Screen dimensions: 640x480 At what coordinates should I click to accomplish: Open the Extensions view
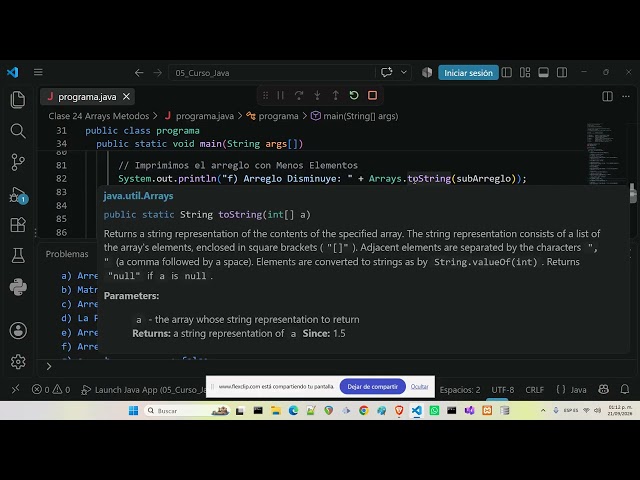click(x=18, y=224)
